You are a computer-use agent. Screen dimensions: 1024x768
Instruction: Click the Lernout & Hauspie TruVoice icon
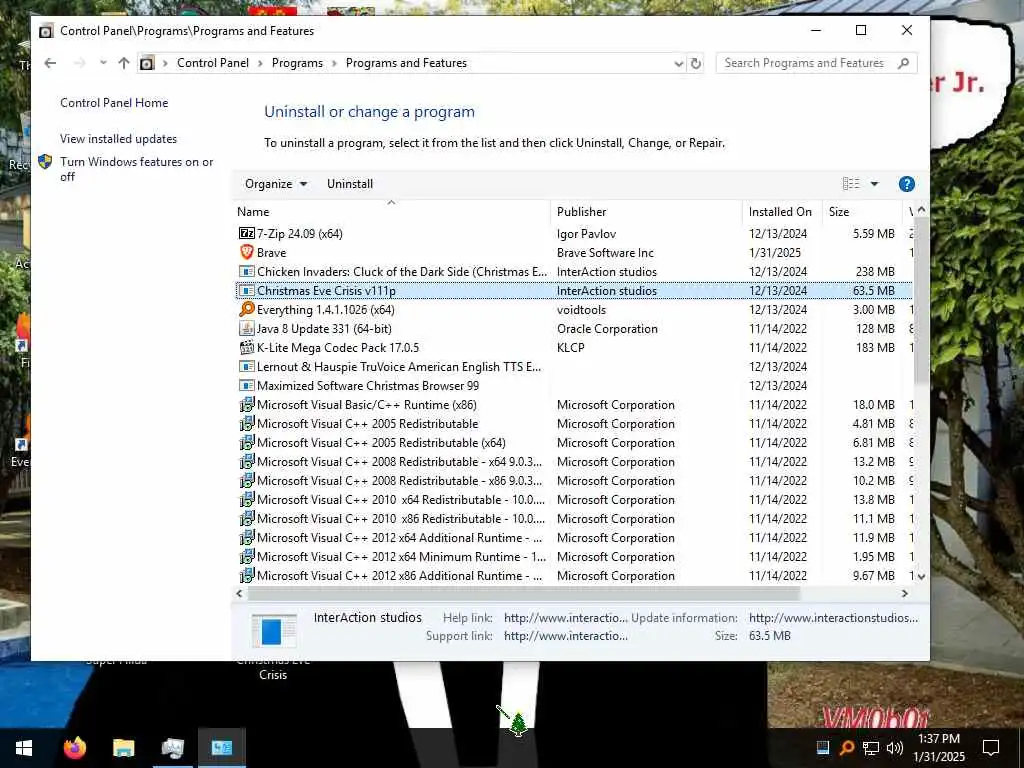246,366
